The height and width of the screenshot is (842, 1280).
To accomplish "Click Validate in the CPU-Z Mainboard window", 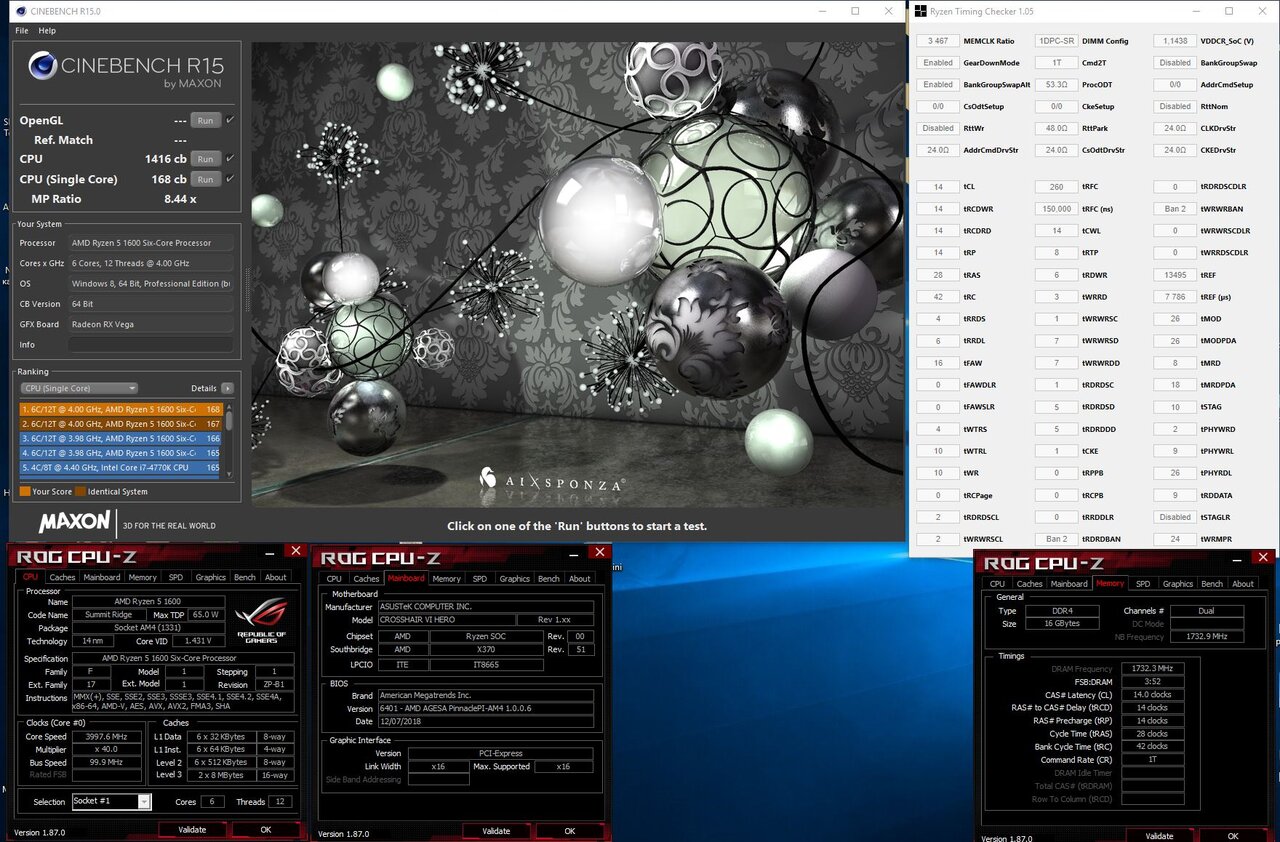I will tap(496, 831).
